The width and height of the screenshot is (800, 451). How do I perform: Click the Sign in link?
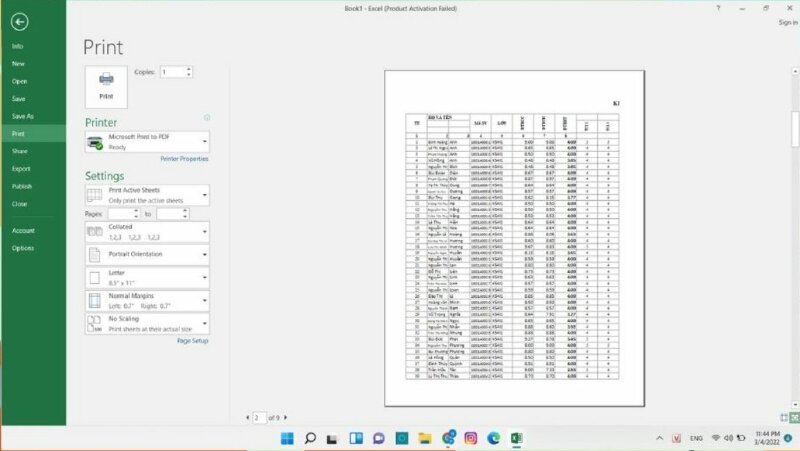coord(788,22)
